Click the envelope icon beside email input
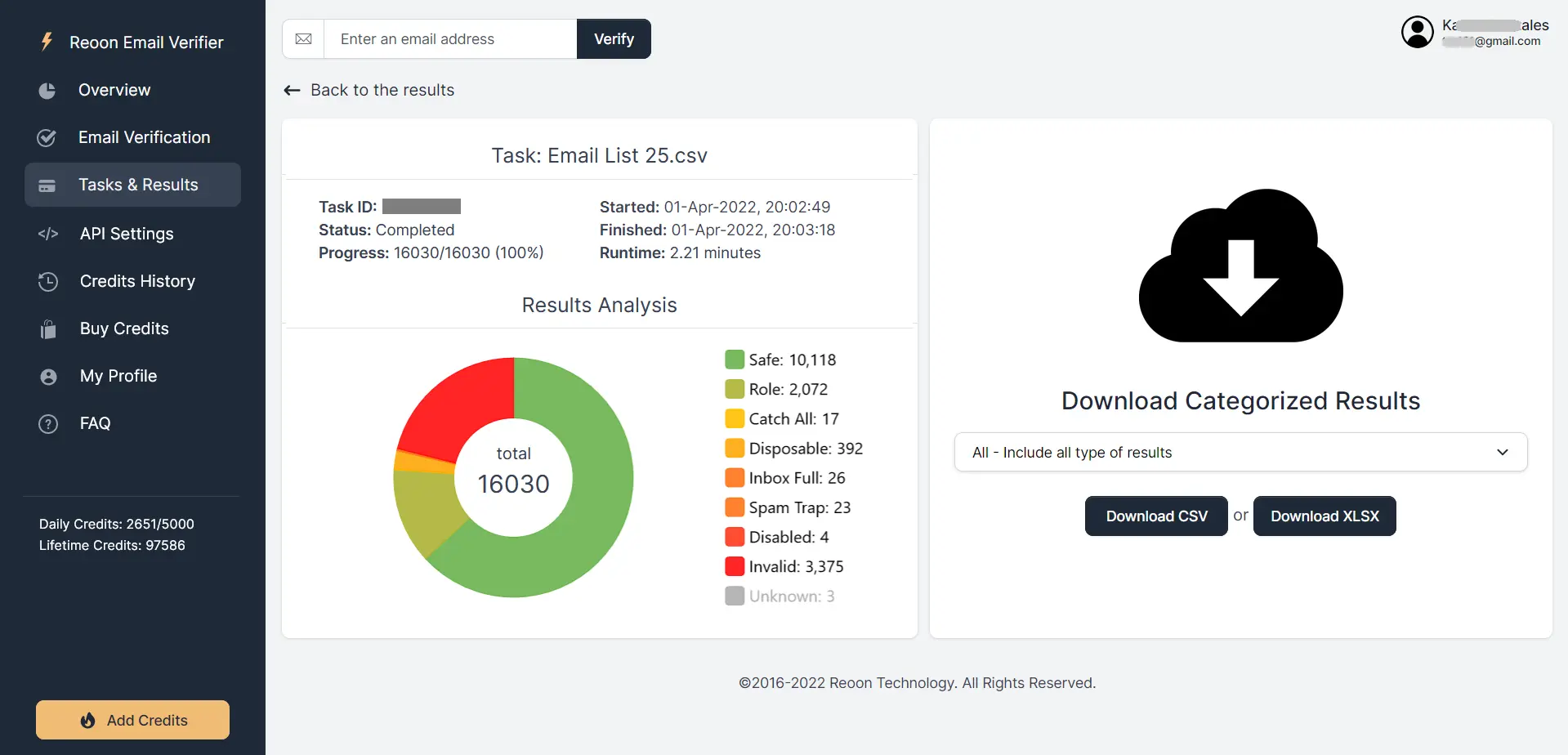The height and width of the screenshot is (755, 1568). click(x=304, y=38)
